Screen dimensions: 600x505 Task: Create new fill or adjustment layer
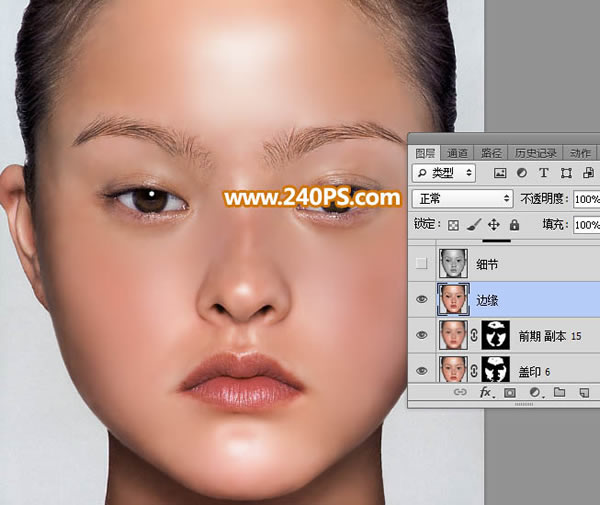tap(535, 393)
